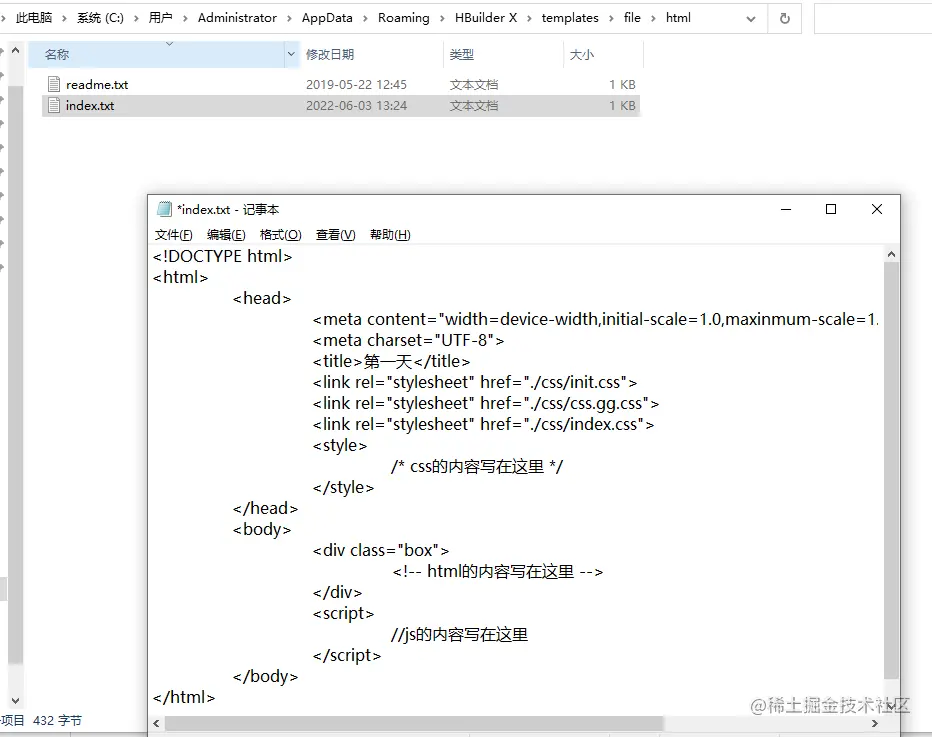Image resolution: width=932 pixels, height=737 pixels.
Task: Select the readme.txt file icon
Action: 53,84
